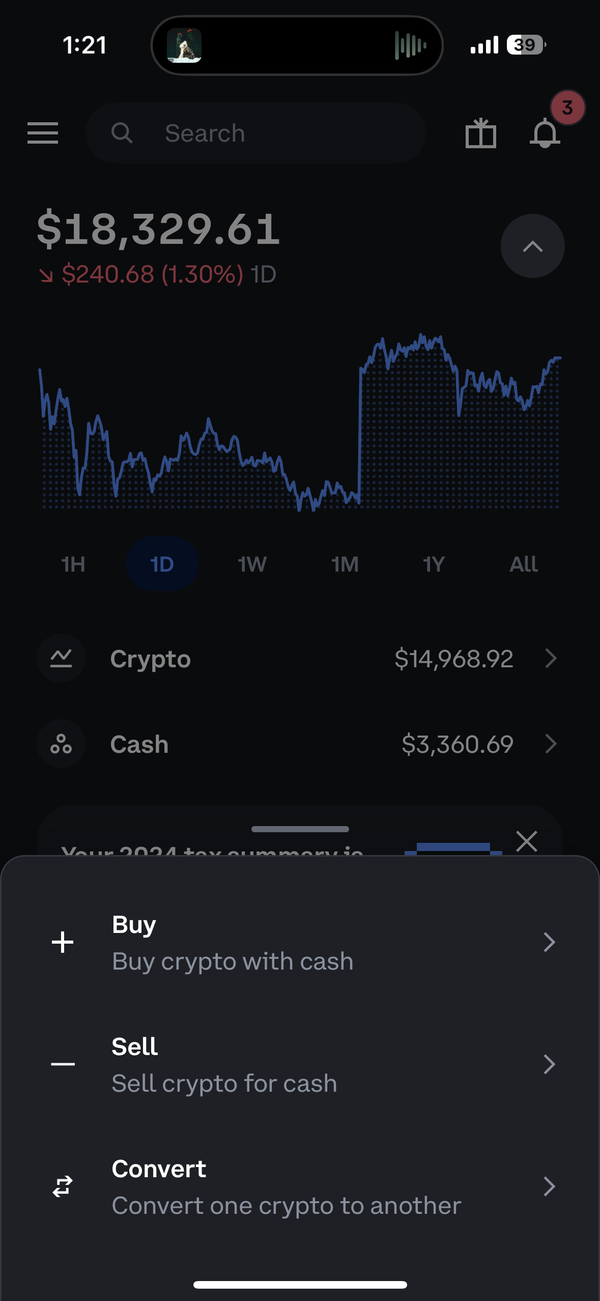Select the Convert arrows icon
This screenshot has height=1301, width=600.
pyautogui.click(x=62, y=1186)
